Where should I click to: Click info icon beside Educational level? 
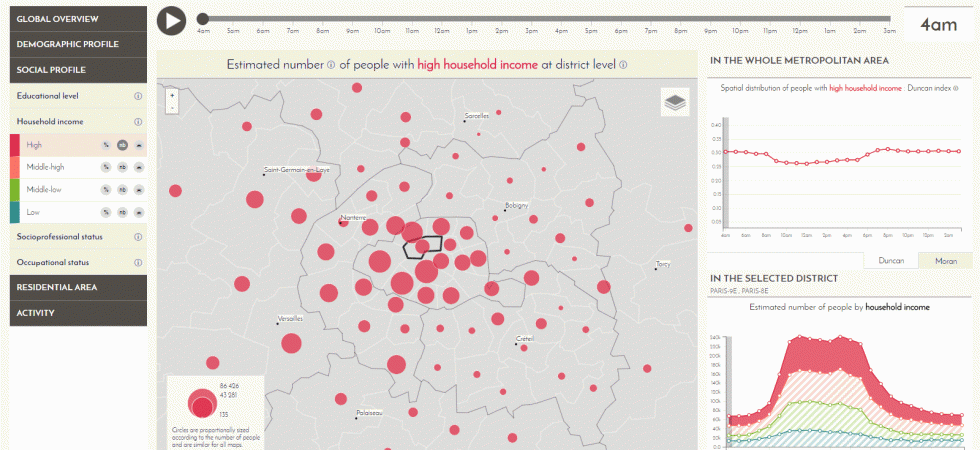[138, 96]
